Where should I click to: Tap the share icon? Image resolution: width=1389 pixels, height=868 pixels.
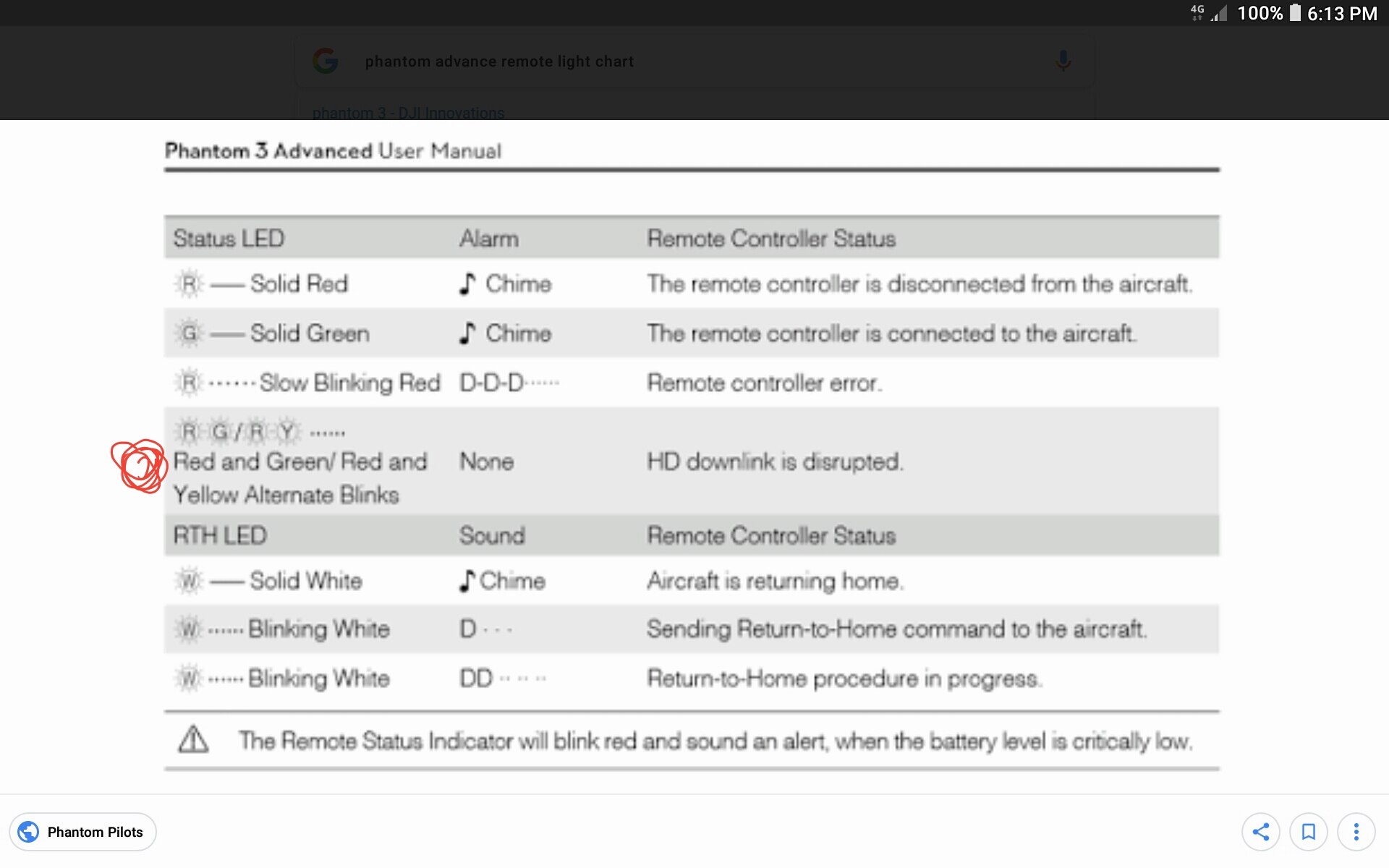coord(1260,832)
